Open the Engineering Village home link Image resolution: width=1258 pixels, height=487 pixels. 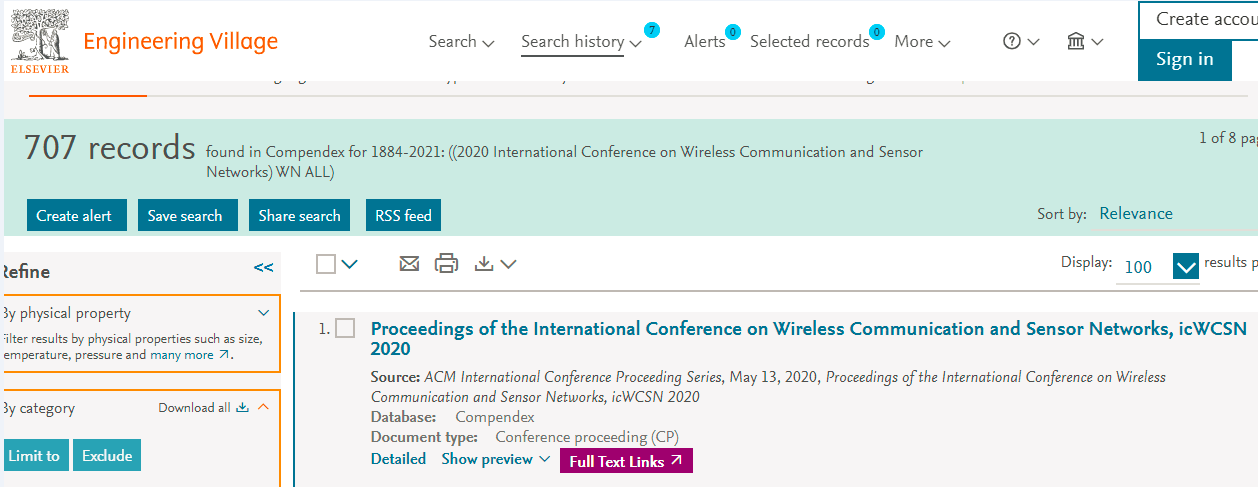tap(180, 42)
